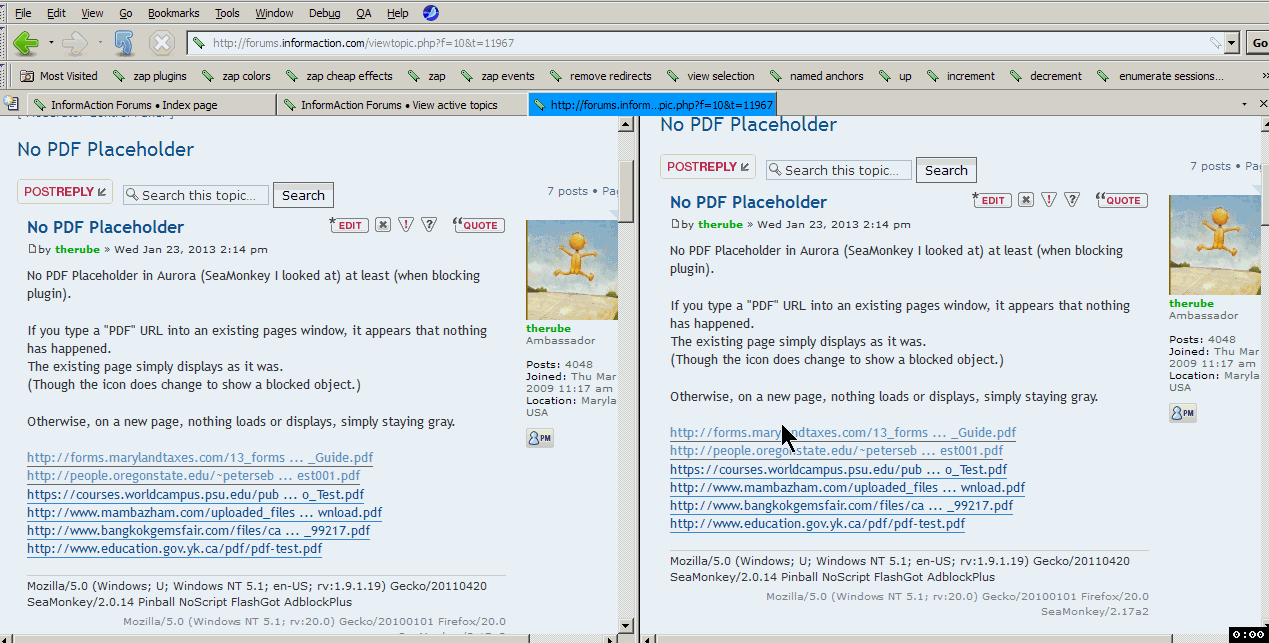
Task: Click the Edit post icon in the right pane
Action: coord(991,200)
